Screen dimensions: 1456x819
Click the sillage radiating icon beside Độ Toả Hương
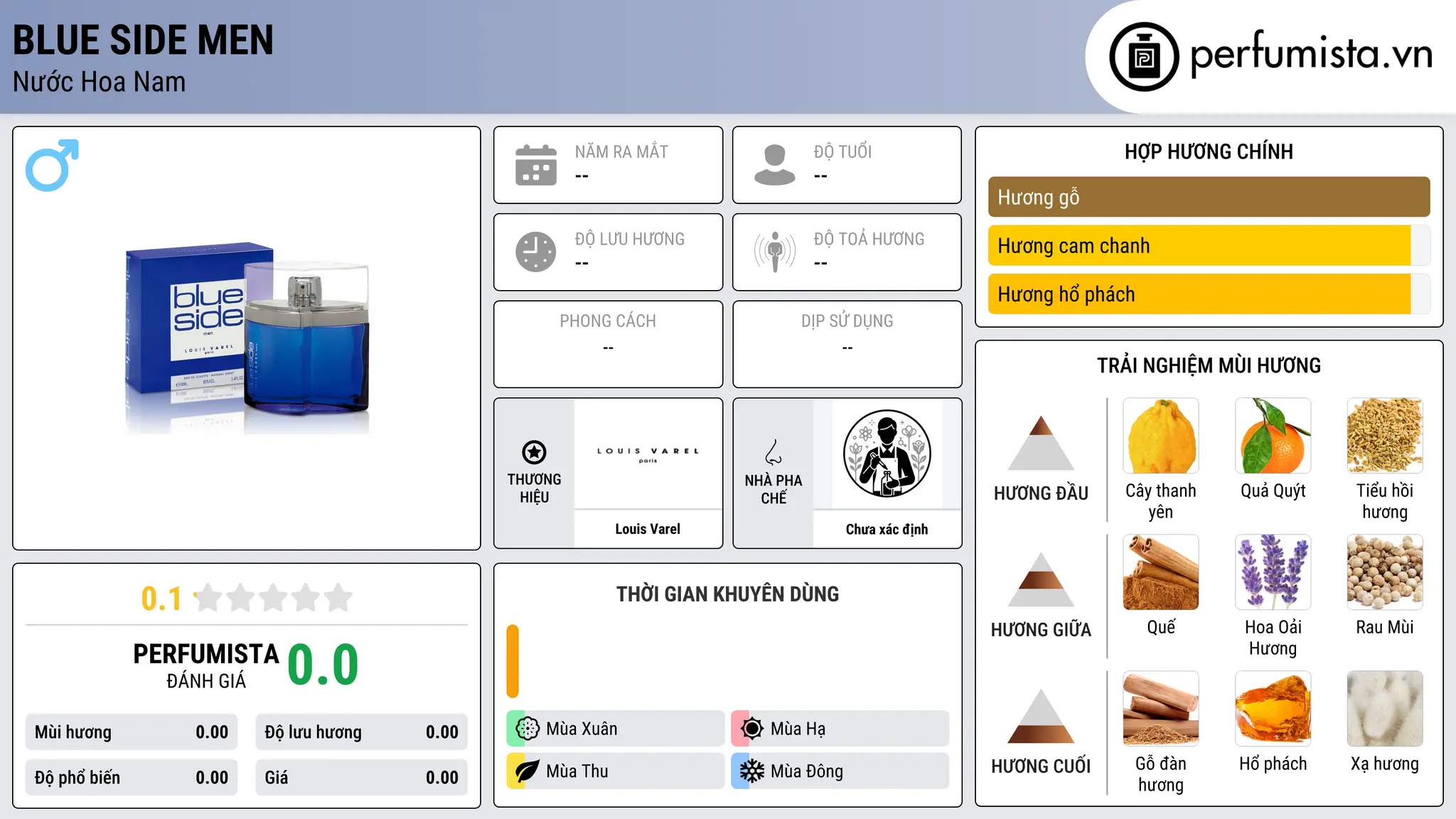click(775, 252)
